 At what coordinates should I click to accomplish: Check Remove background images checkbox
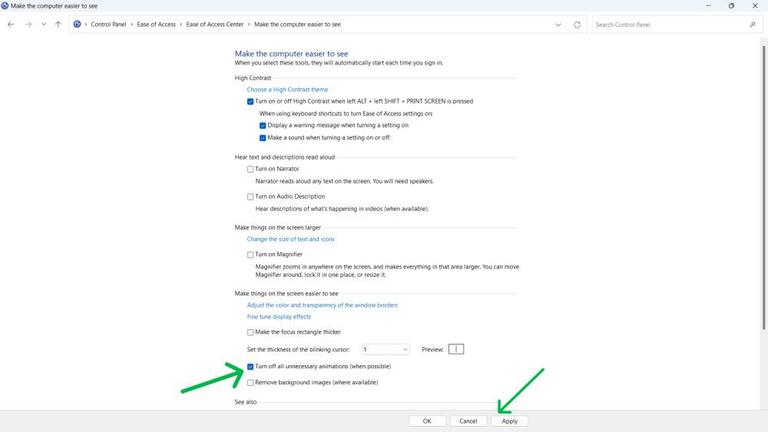pos(250,383)
